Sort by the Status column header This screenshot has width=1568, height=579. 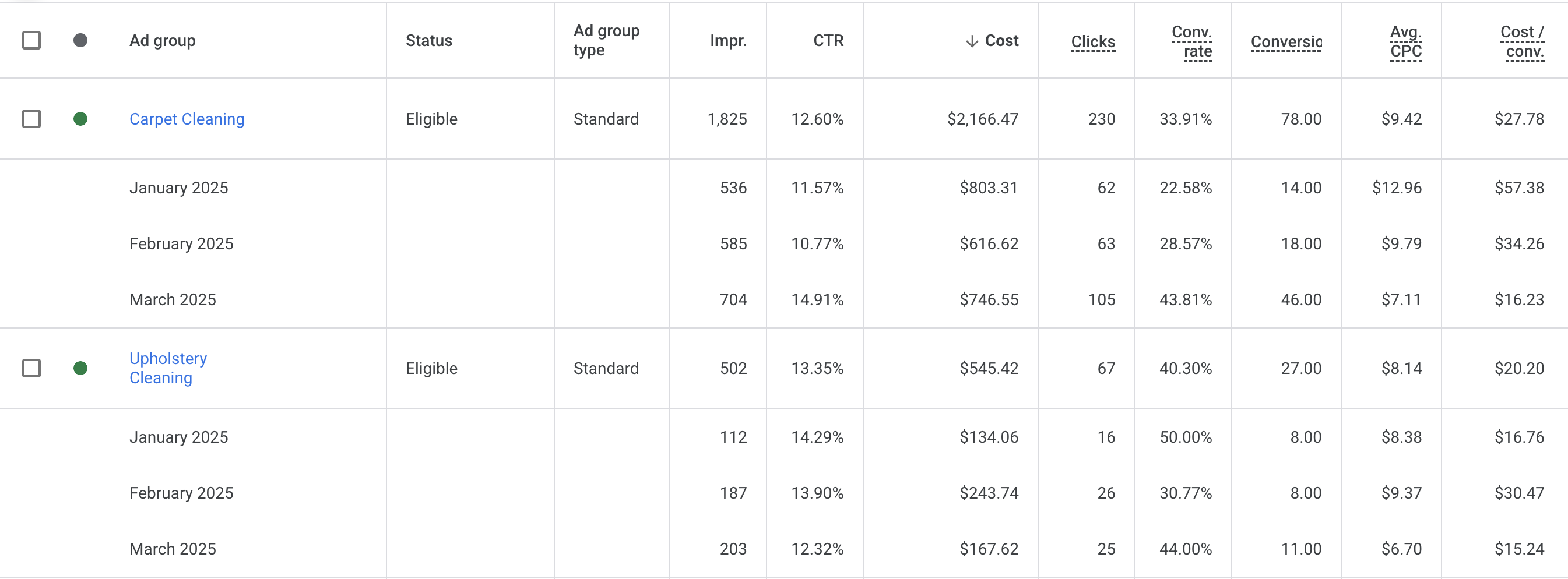pos(428,41)
